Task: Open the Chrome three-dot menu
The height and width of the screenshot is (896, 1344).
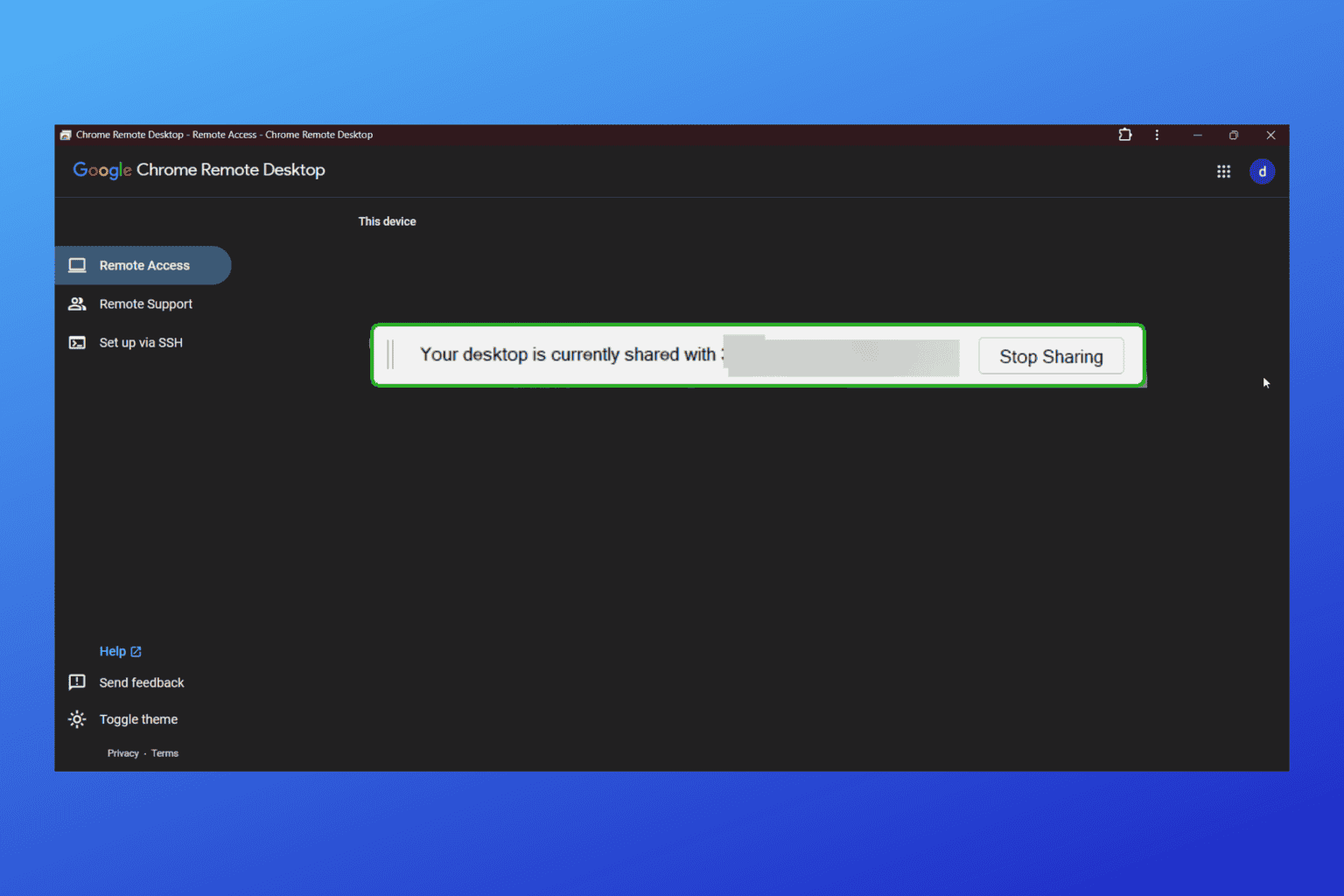Action: tap(1157, 135)
